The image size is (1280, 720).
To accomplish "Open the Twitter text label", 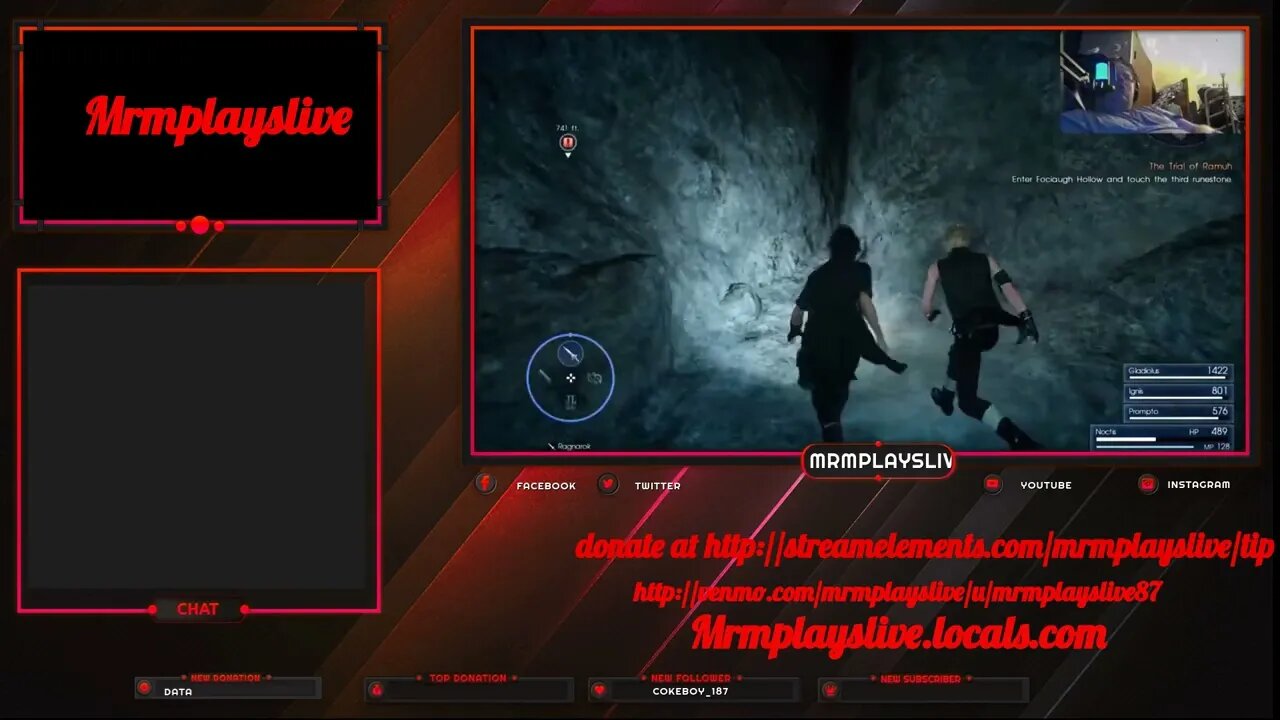I will coord(657,486).
